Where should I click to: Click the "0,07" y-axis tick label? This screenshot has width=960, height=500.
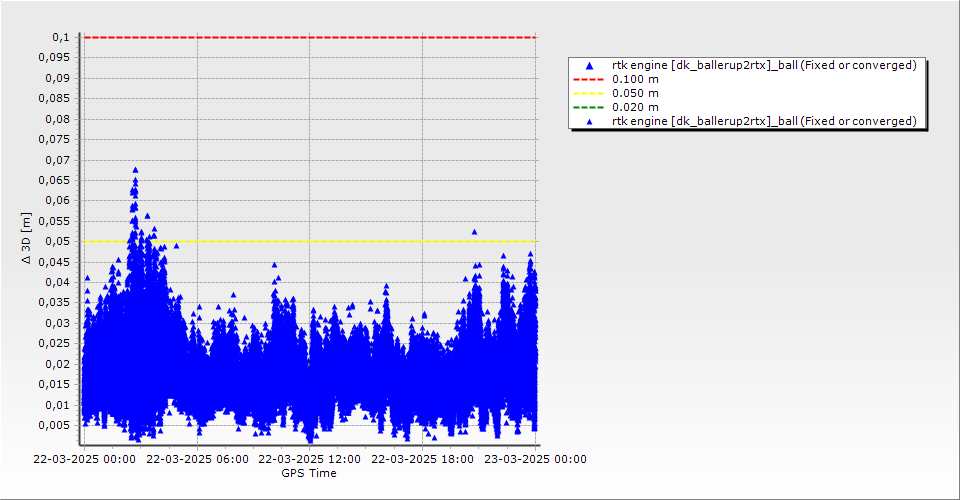[58, 160]
